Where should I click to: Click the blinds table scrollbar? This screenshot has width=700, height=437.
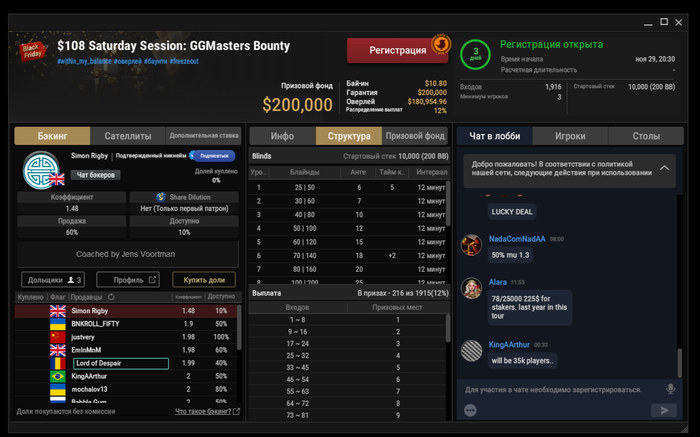click(x=448, y=203)
